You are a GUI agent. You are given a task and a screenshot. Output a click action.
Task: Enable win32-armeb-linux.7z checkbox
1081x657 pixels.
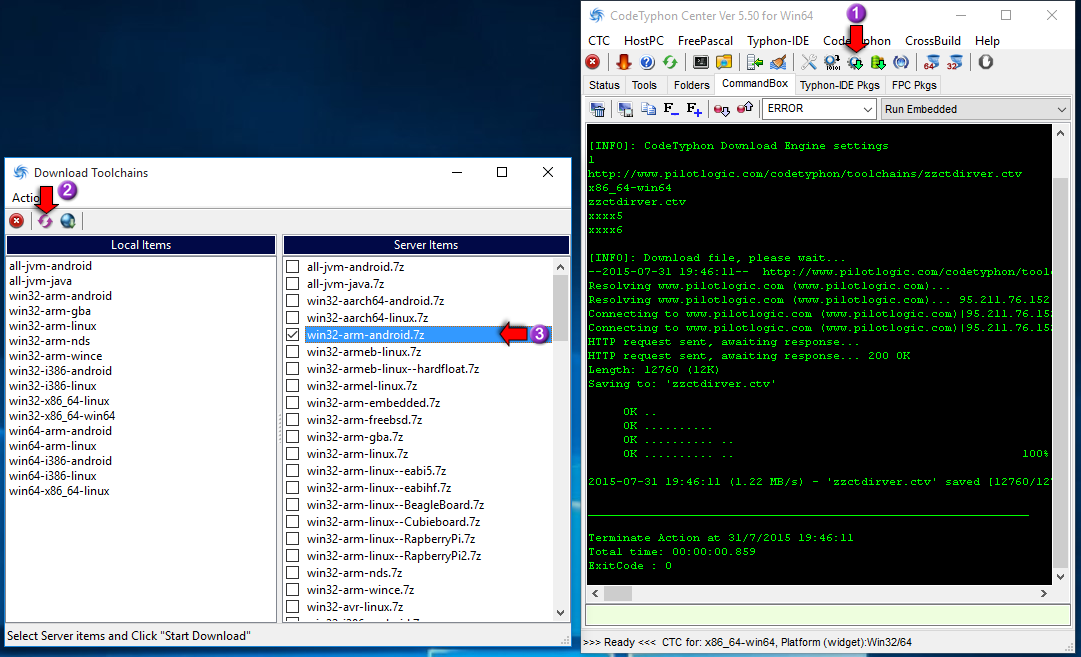(x=292, y=352)
